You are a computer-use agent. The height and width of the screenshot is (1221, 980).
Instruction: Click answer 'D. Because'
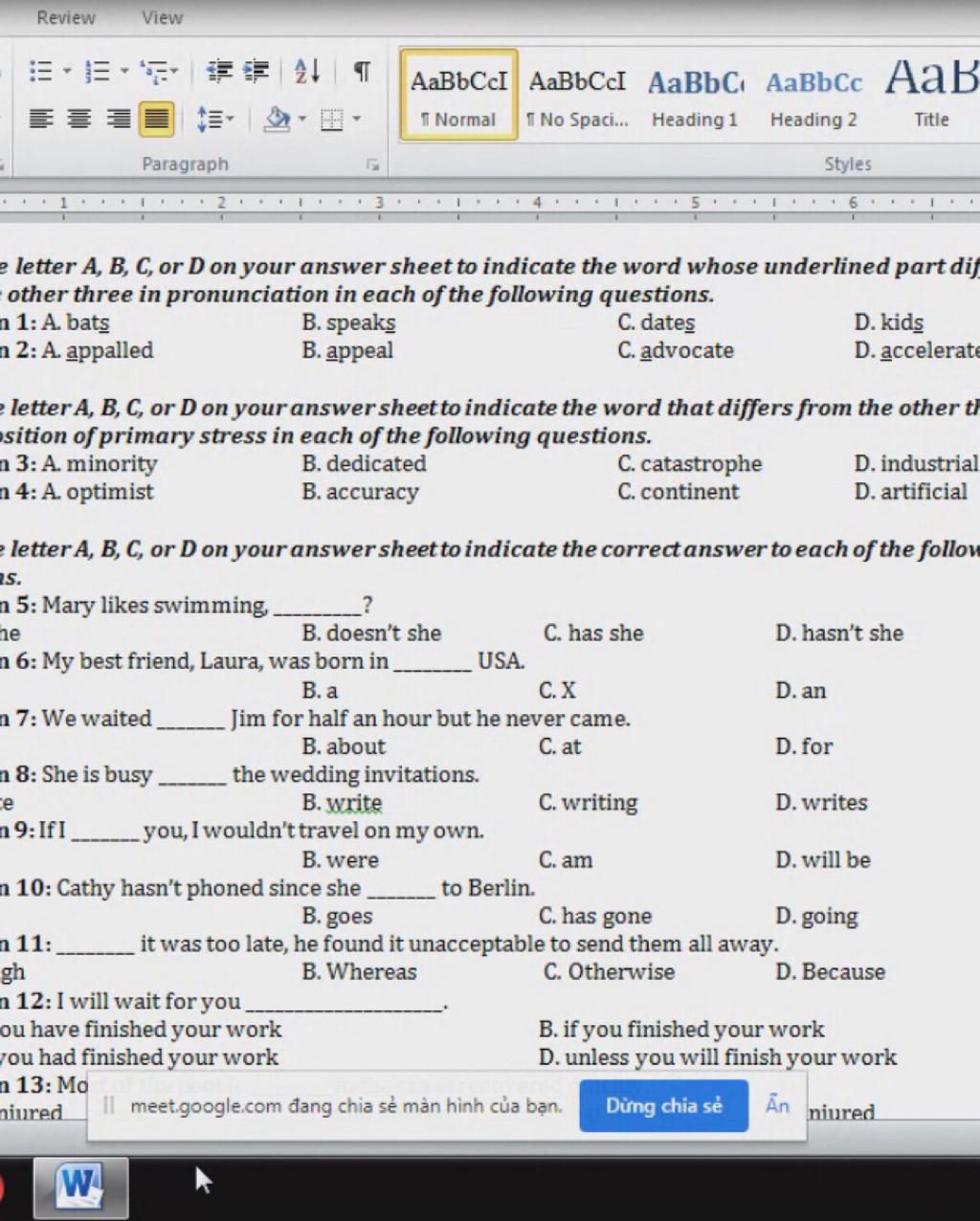coord(830,972)
